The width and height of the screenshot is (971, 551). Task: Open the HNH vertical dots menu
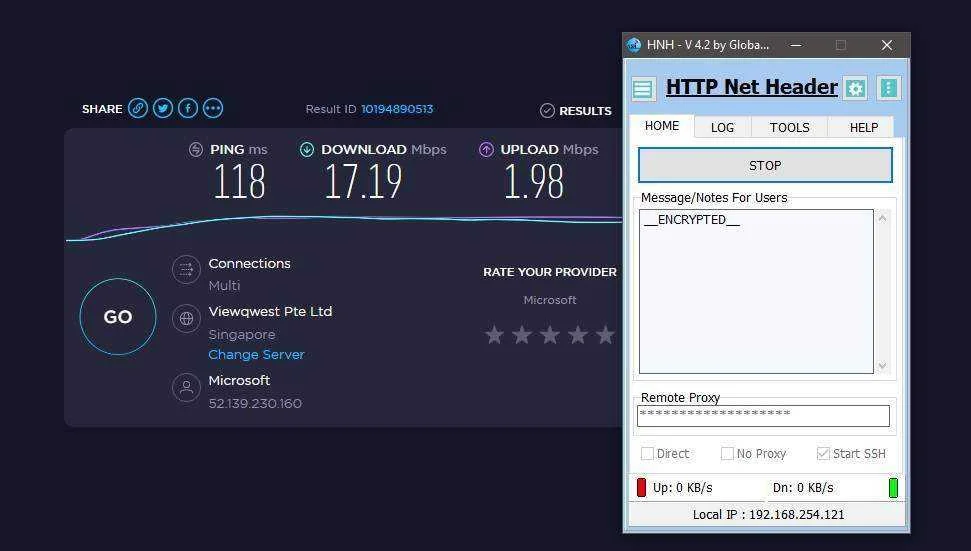click(x=889, y=88)
